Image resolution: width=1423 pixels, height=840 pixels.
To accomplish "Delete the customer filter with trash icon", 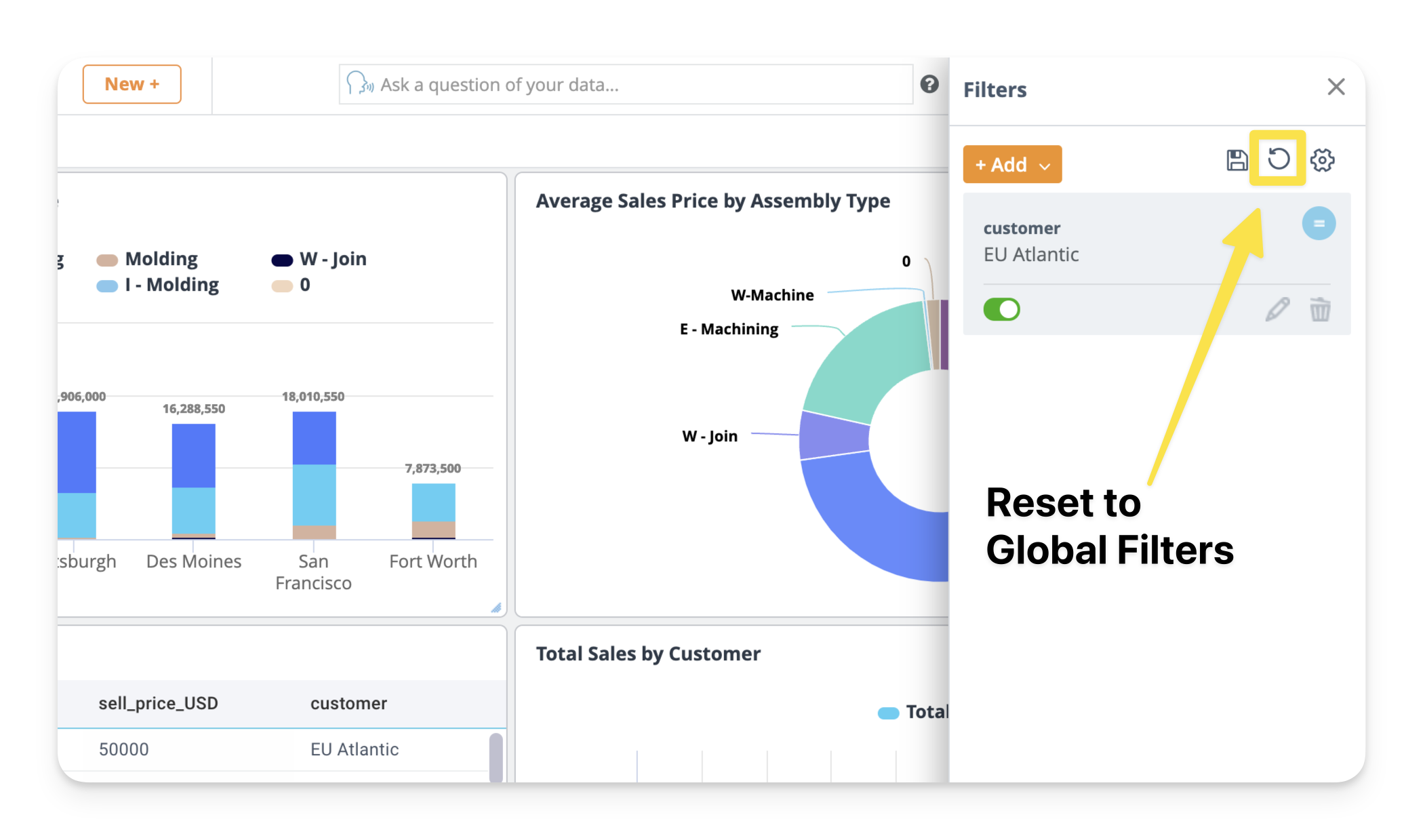I will [1319, 310].
